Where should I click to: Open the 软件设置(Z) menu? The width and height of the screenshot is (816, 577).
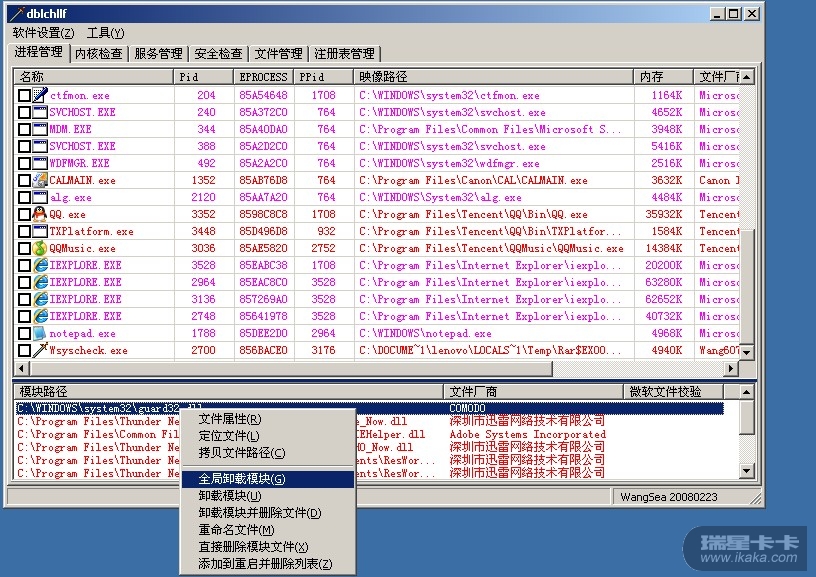pyautogui.click(x=44, y=33)
